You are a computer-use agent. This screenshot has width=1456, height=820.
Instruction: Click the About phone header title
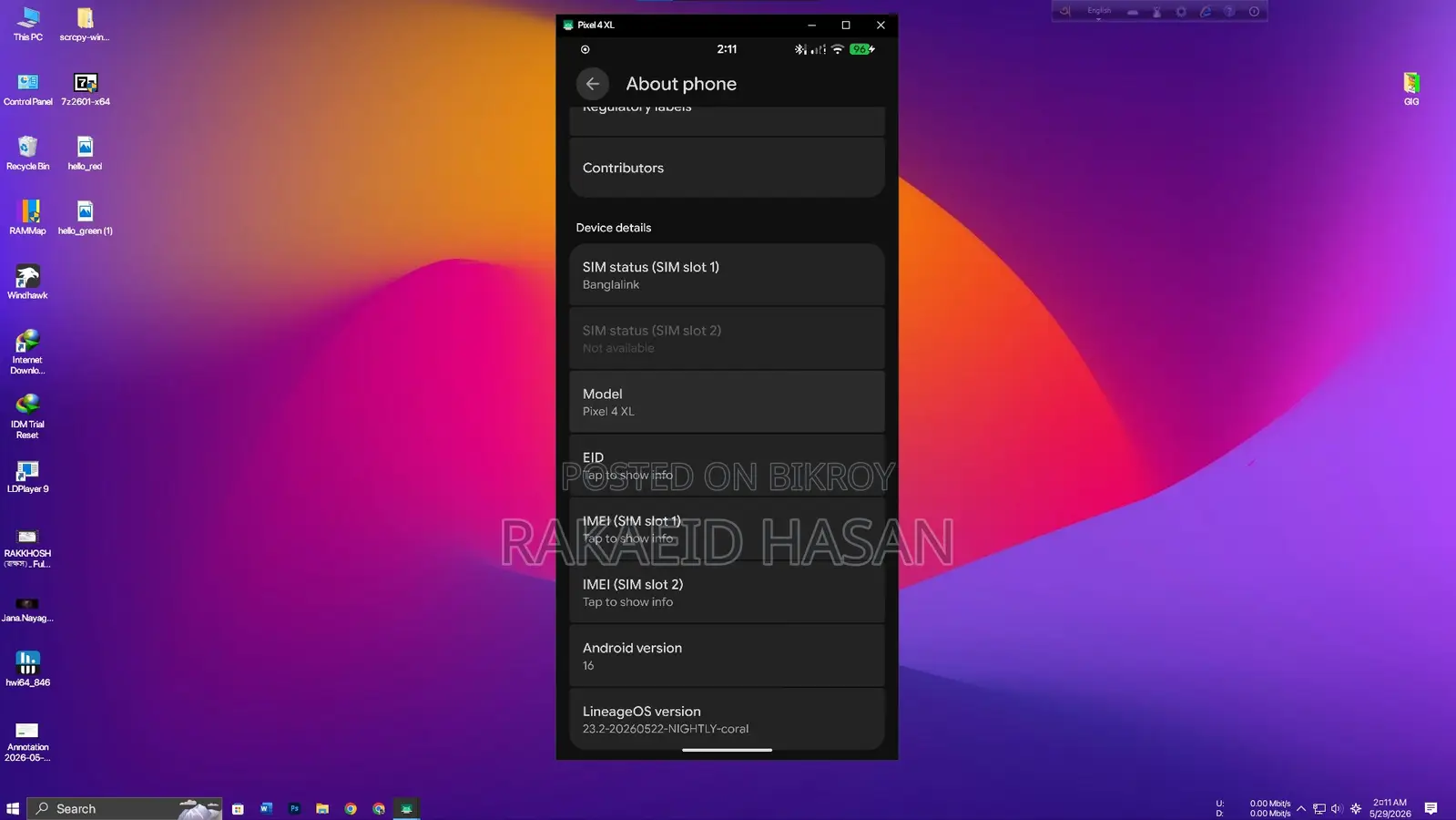click(681, 84)
